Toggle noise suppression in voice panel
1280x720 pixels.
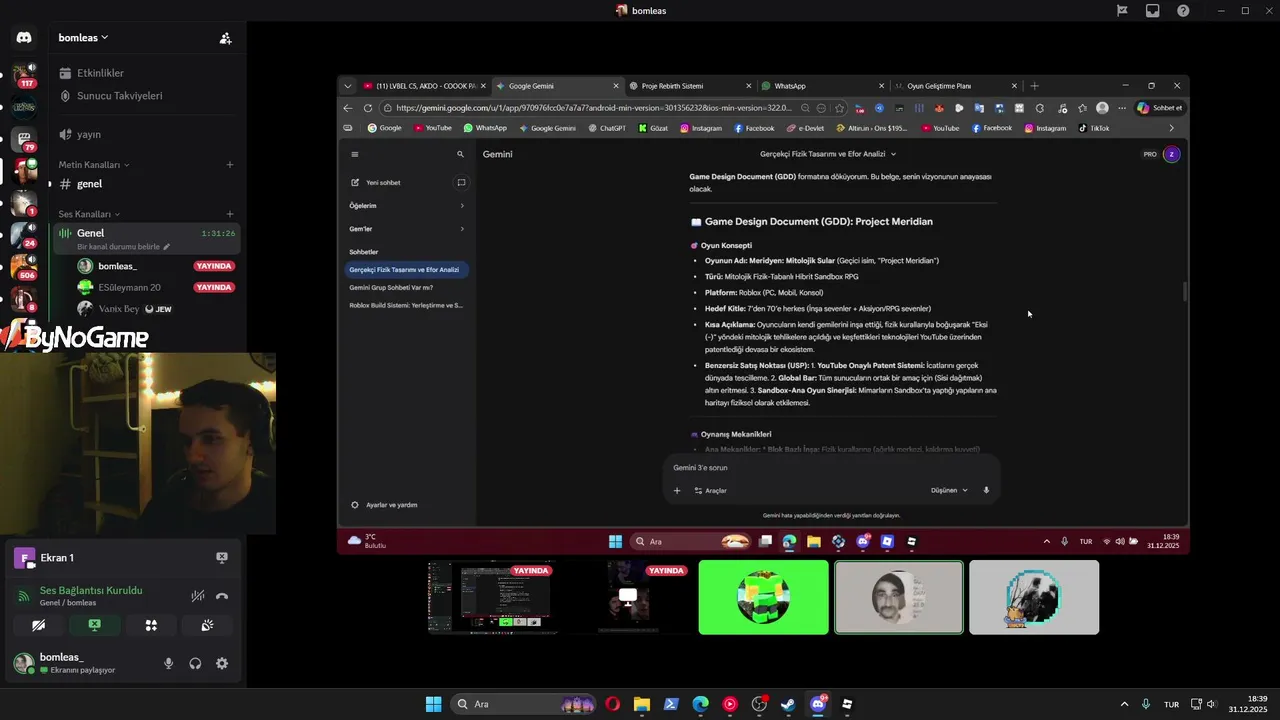[x=198, y=596]
